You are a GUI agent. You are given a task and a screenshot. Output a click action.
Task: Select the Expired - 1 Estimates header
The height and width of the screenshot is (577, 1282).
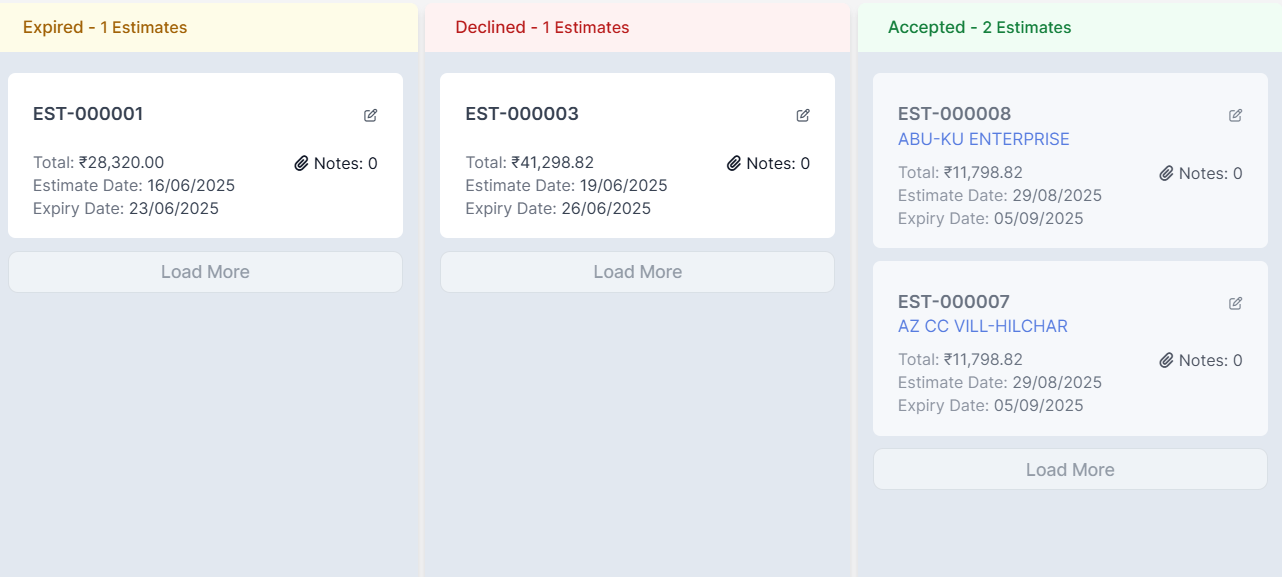pos(105,27)
